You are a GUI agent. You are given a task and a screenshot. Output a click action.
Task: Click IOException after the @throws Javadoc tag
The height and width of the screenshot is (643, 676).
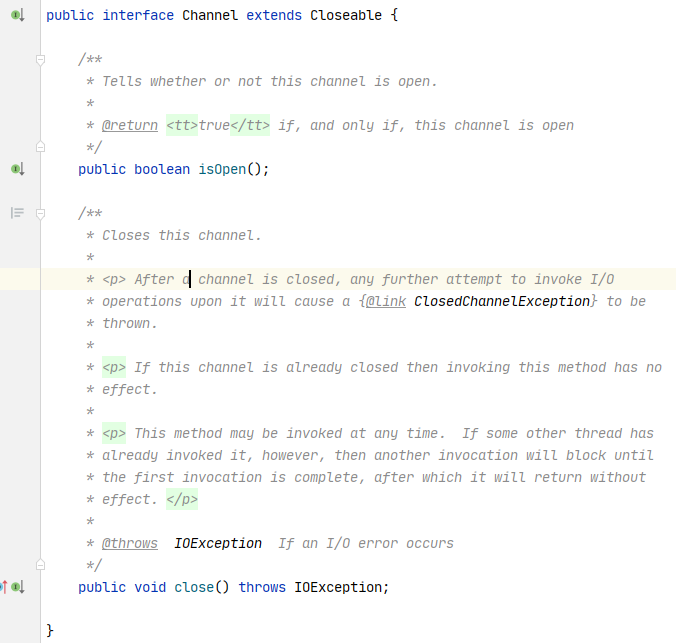(218, 543)
